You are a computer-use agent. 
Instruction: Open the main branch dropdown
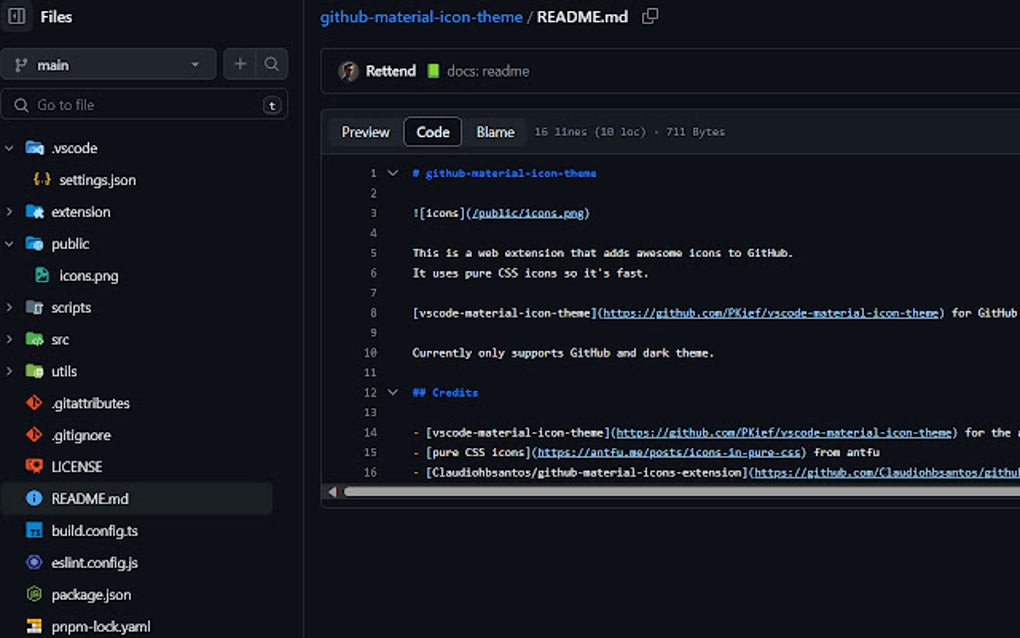pos(108,63)
